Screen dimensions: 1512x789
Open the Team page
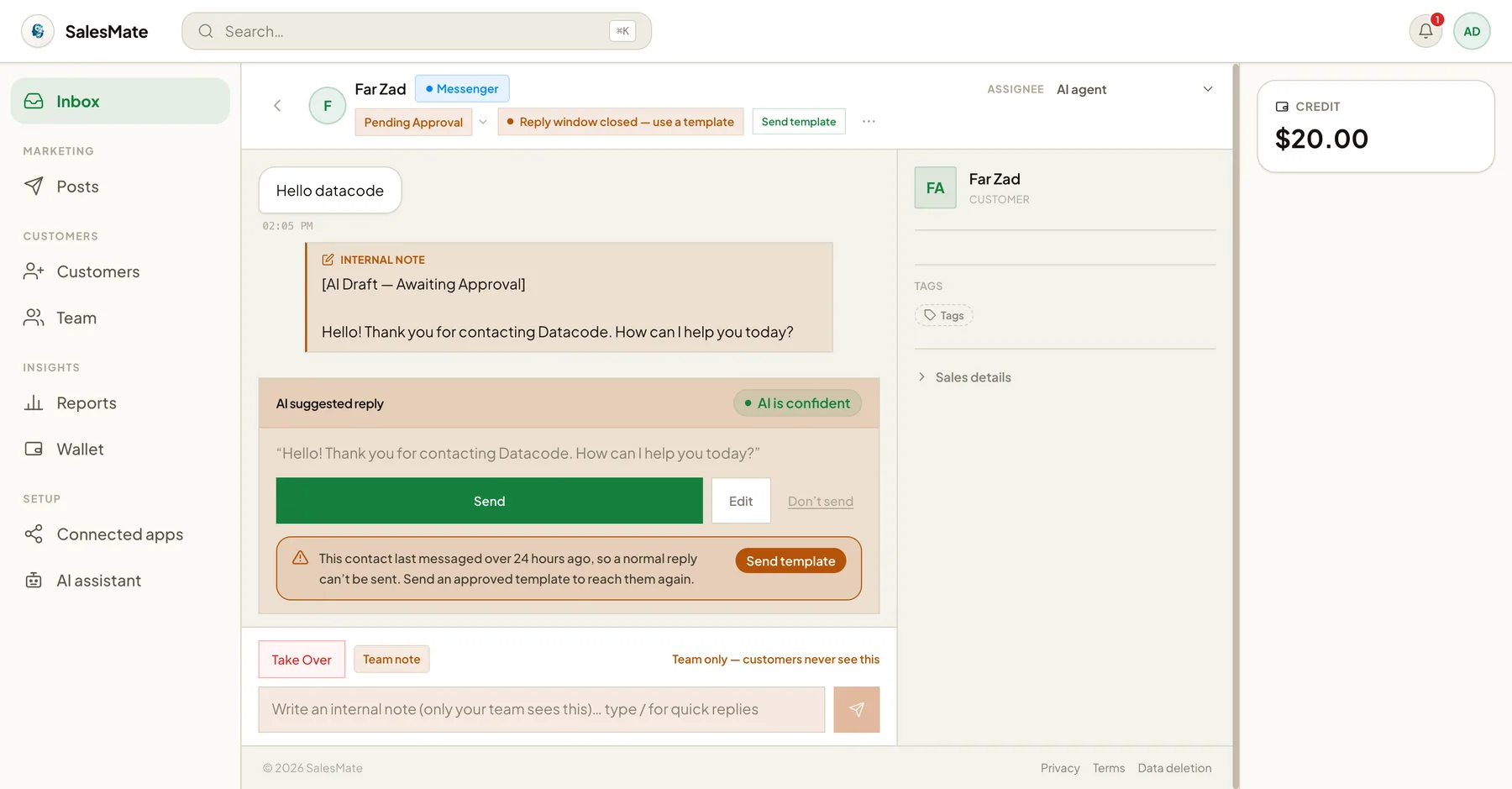[x=120, y=318]
